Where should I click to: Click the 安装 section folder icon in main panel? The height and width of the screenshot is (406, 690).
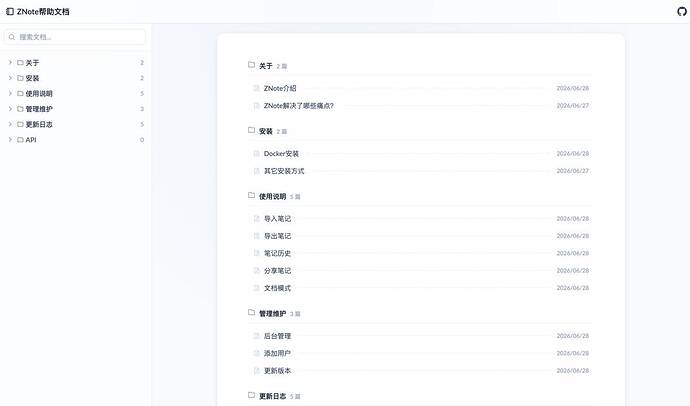tap(251, 130)
